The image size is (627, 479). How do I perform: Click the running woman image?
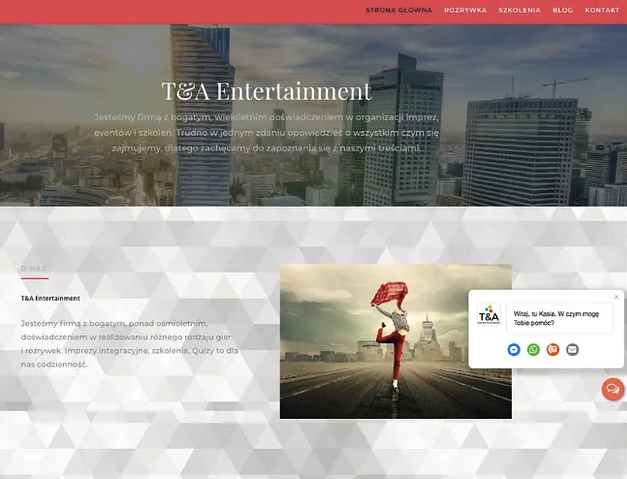click(395, 341)
